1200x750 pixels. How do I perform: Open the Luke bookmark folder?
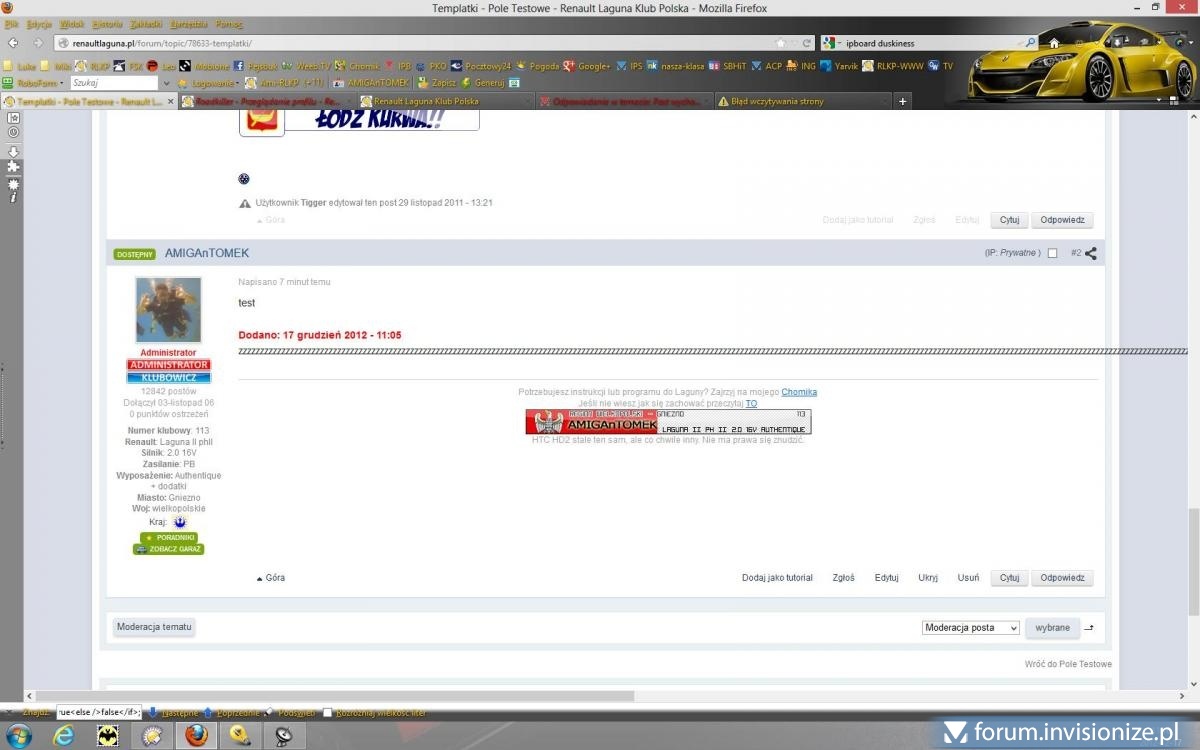click(x=20, y=66)
